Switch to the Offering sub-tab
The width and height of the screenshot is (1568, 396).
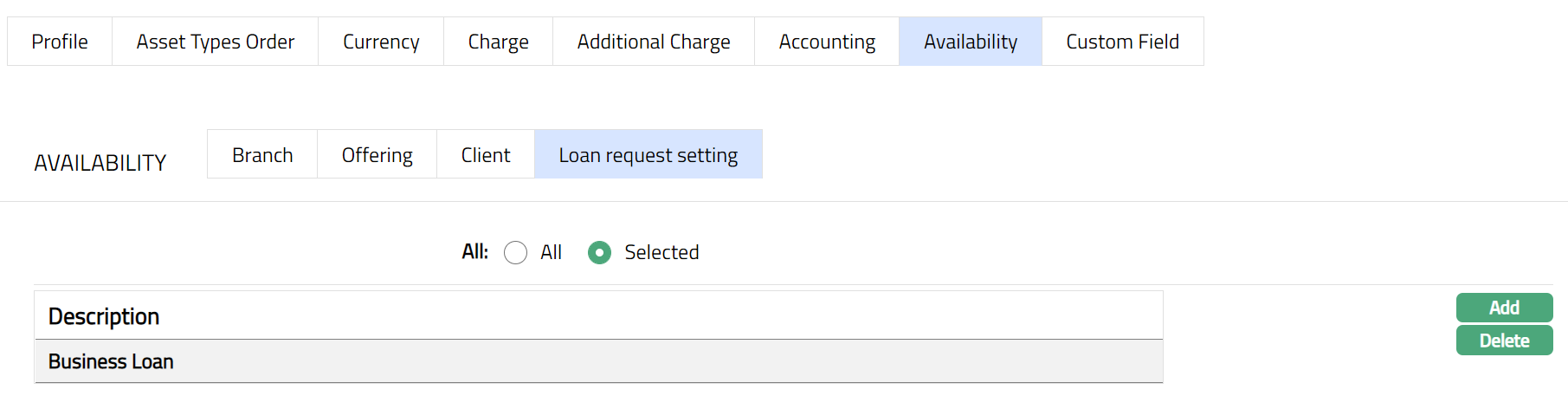click(x=377, y=155)
